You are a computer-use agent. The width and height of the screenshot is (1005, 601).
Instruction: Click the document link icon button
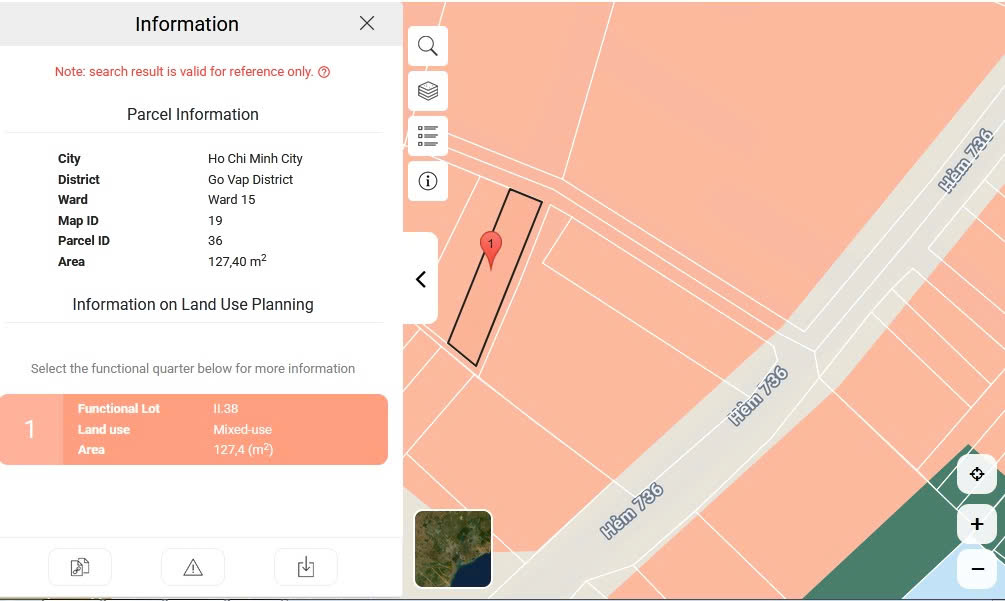point(80,568)
